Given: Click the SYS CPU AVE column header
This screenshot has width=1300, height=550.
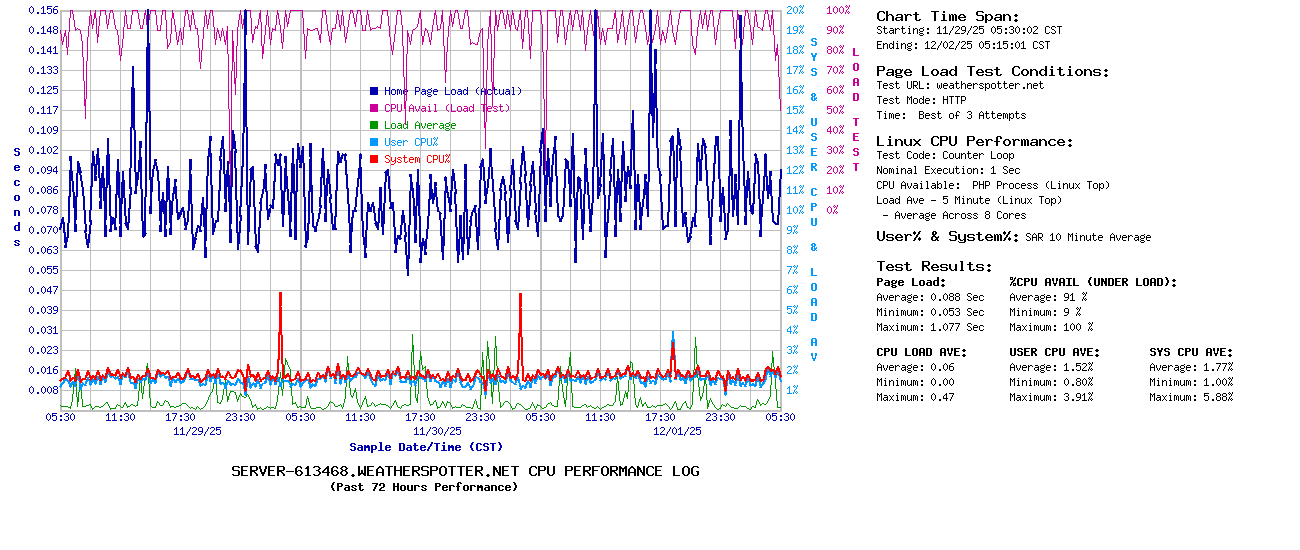Looking at the screenshot, I should click(x=1191, y=352).
